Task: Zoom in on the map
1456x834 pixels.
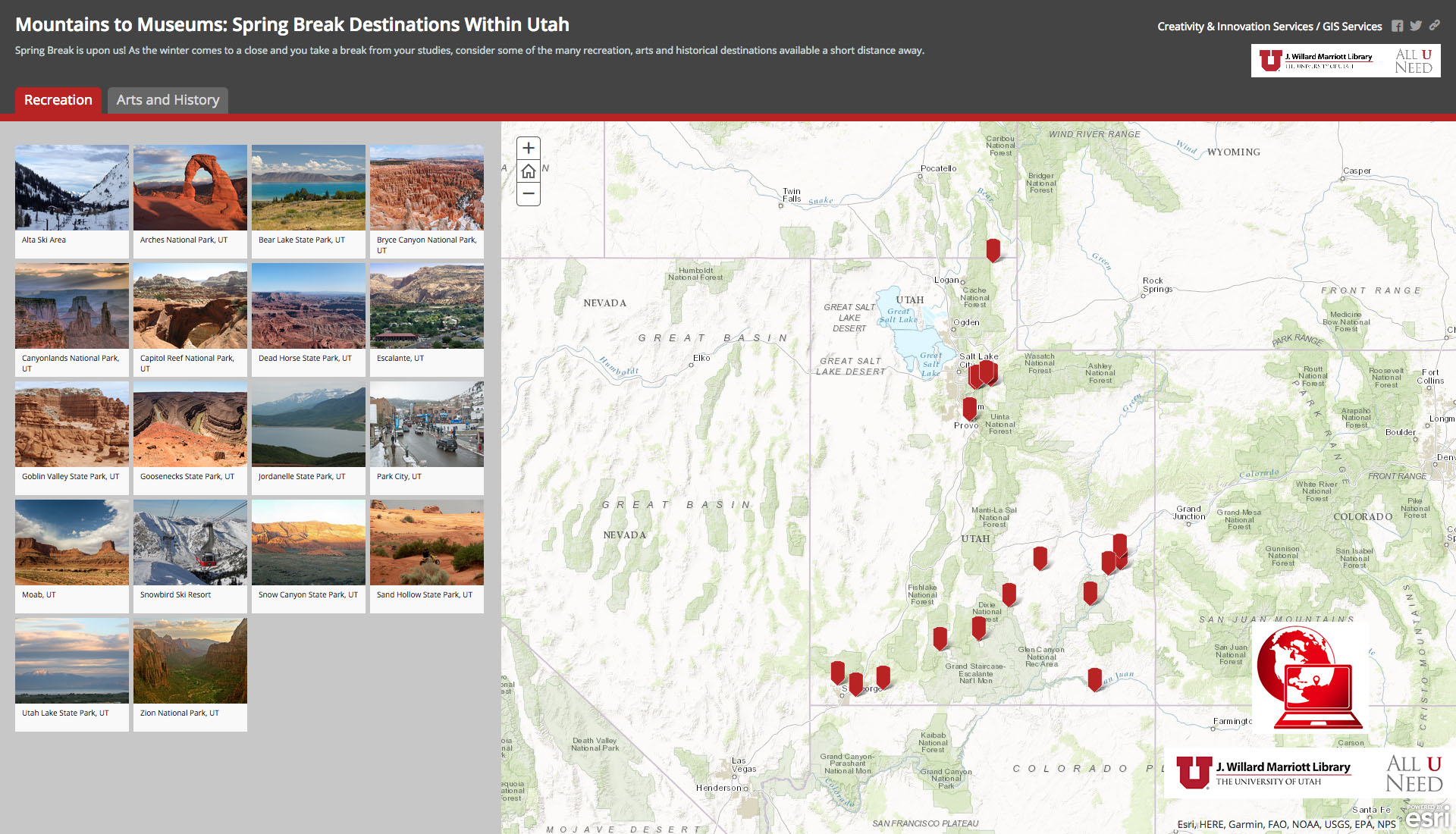Action: [529, 147]
